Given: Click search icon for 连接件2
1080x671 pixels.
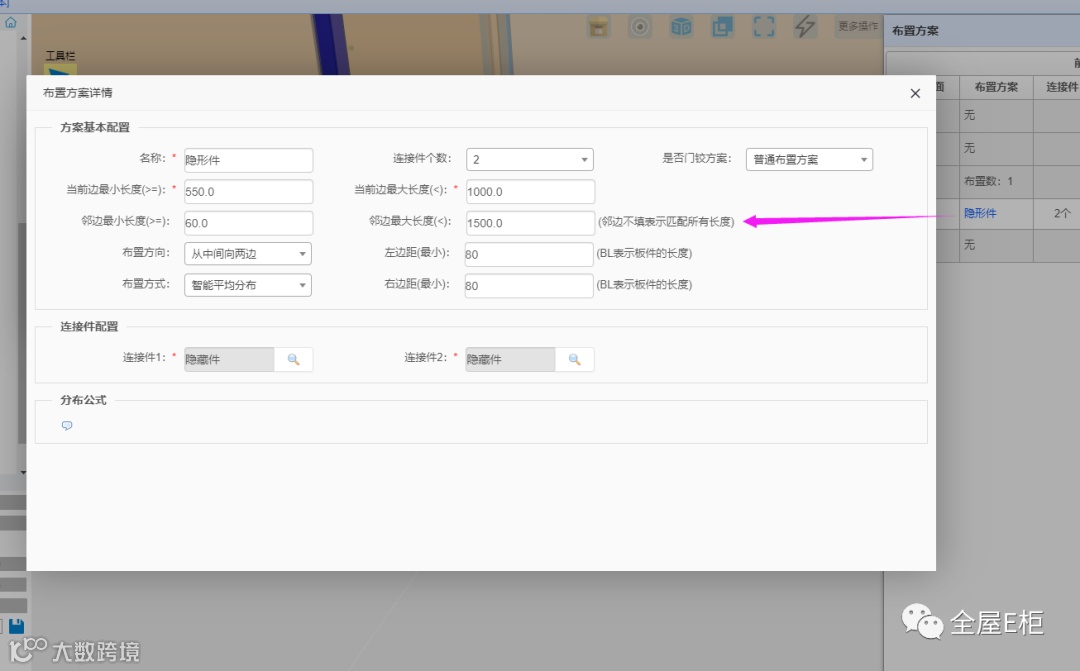Looking at the screenshot, I should click(x=574, y=360).
